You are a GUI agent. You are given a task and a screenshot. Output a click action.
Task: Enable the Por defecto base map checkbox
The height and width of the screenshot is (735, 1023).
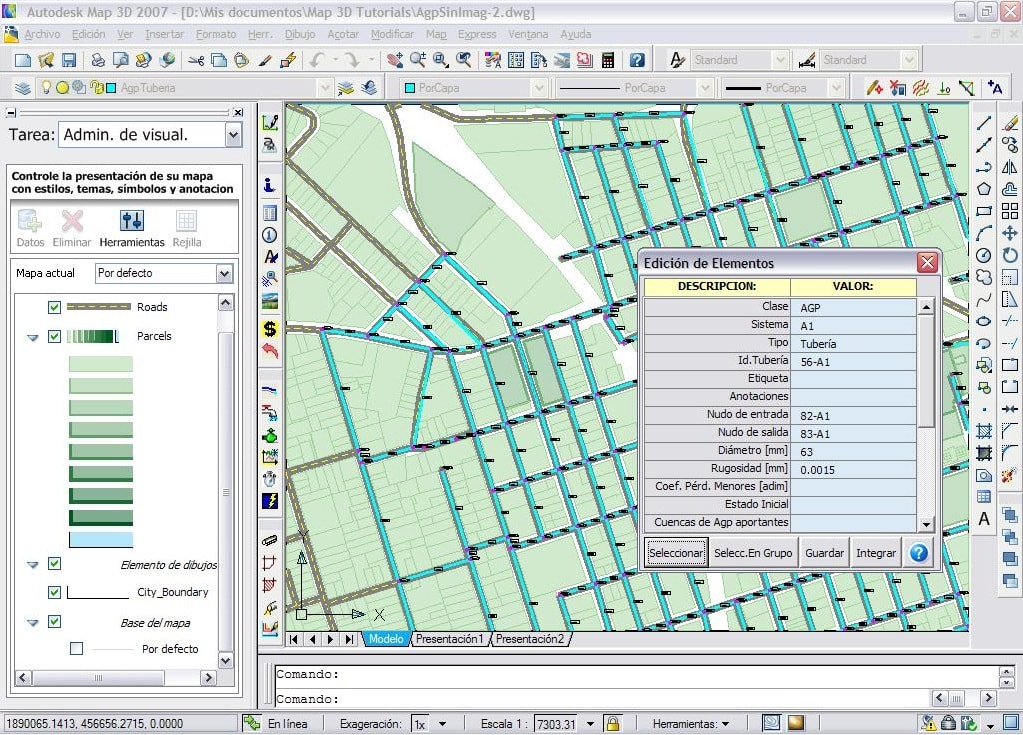point(77,649)
